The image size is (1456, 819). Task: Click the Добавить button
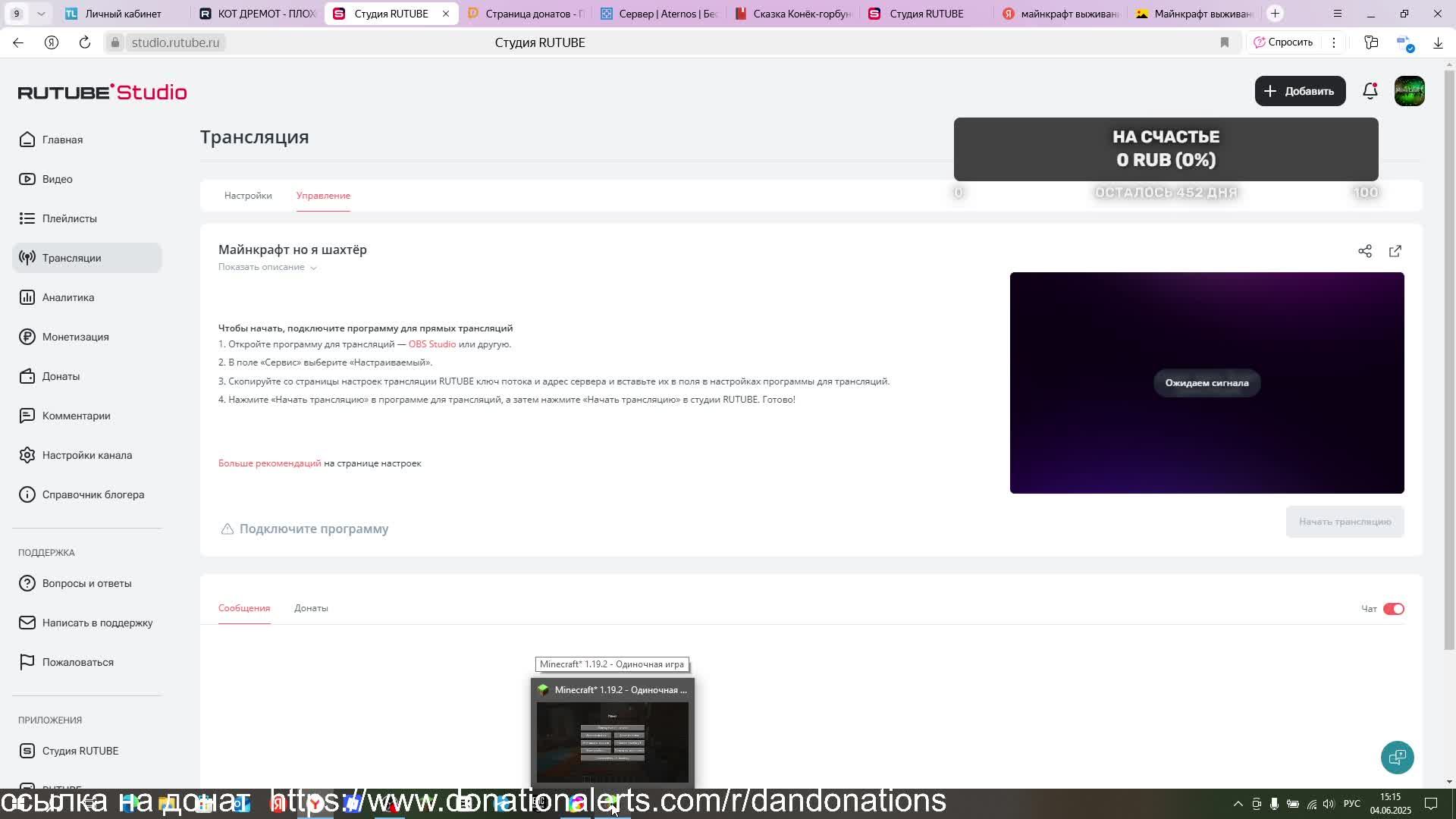pyautogui.click(x=1300, y=91)
